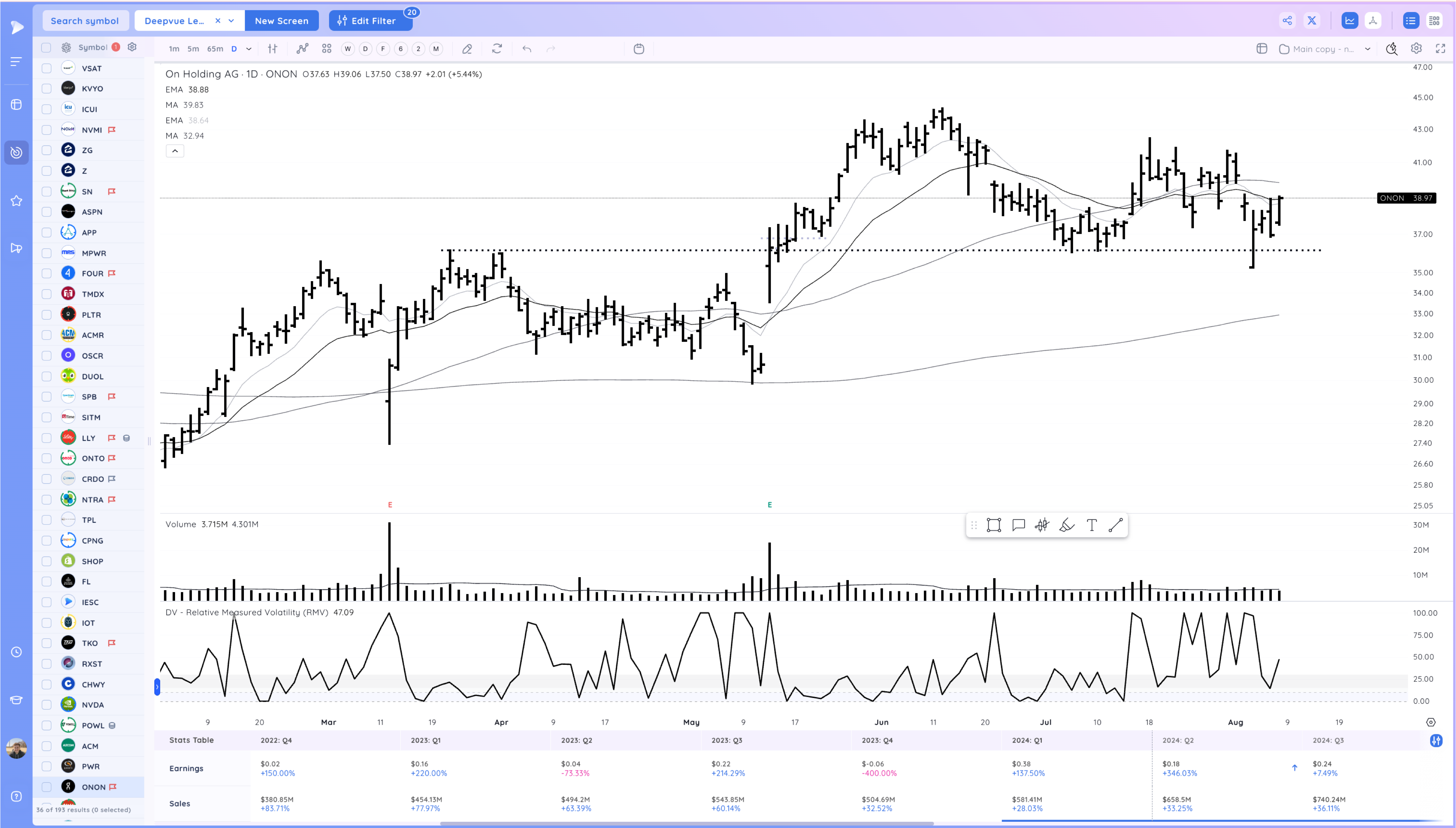1456x828 pixels.
Task: Check the PLTR symbol checkbox
Action: pos(47,315)
